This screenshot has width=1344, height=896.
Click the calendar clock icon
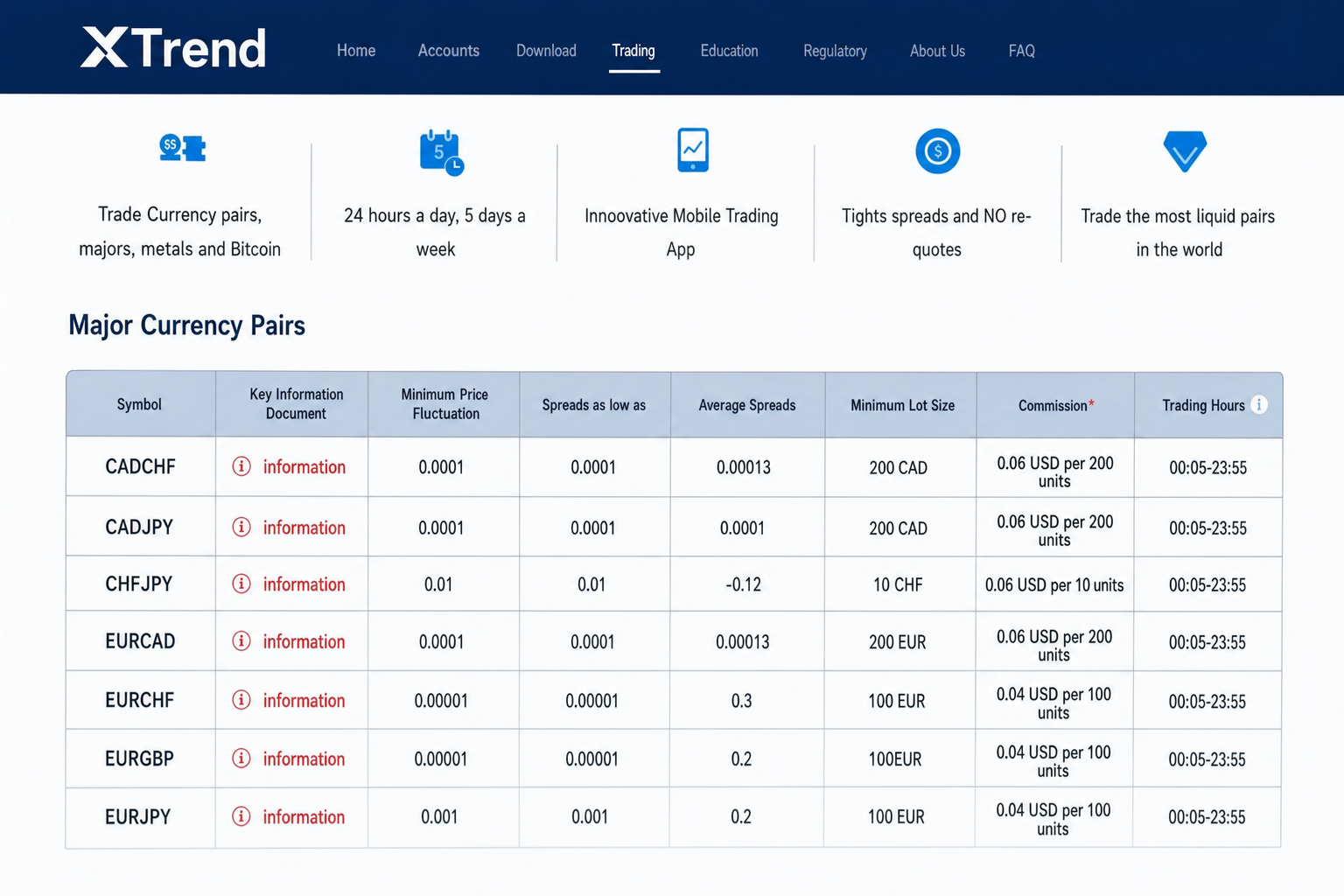click(x=441, y=152)
